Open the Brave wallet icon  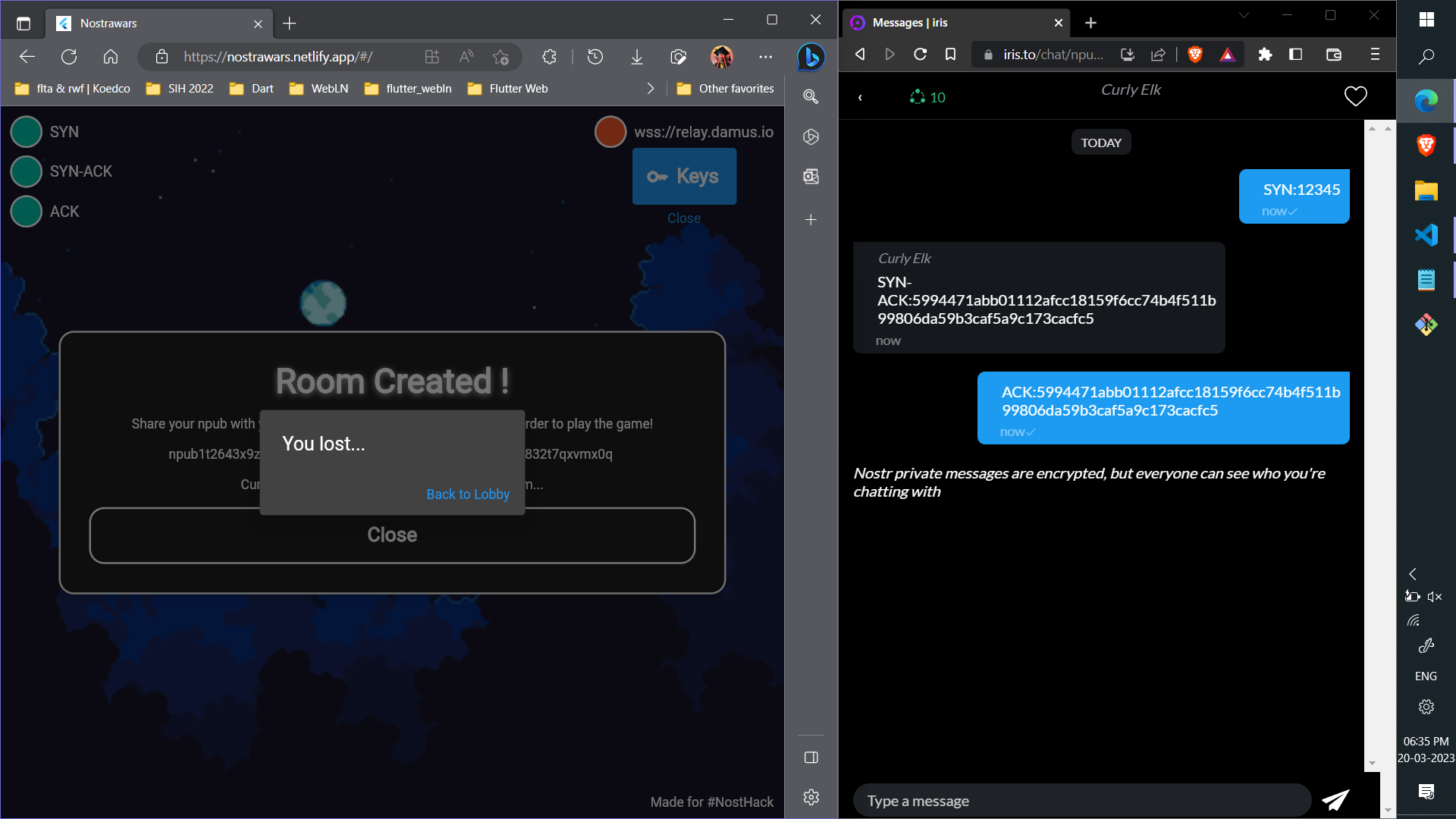click(x=1334, y=55)
